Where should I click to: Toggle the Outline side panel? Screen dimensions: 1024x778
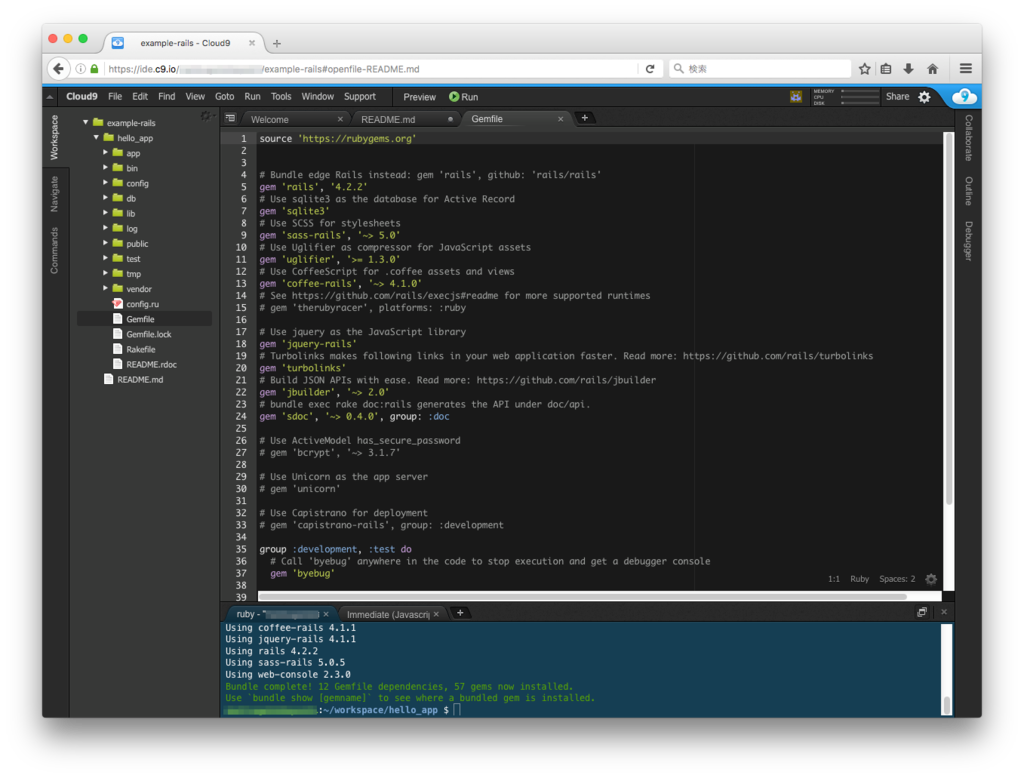(x=968, y=191)
